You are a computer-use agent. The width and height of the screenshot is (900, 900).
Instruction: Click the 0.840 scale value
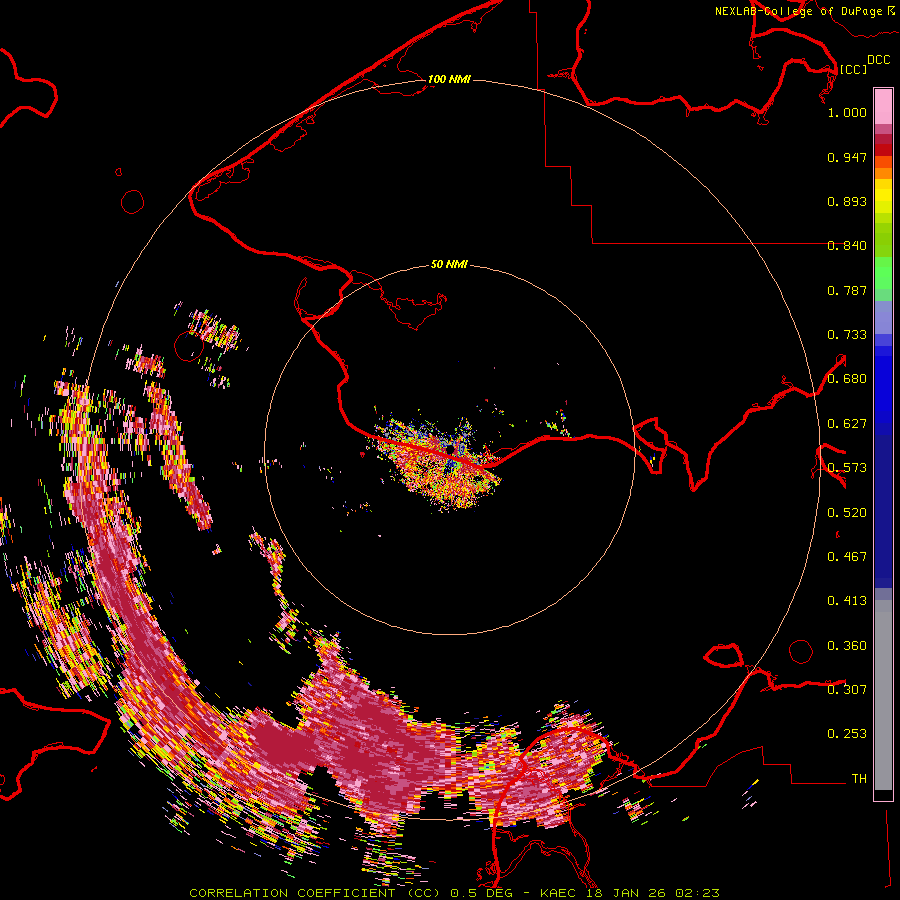pos(847,246)
